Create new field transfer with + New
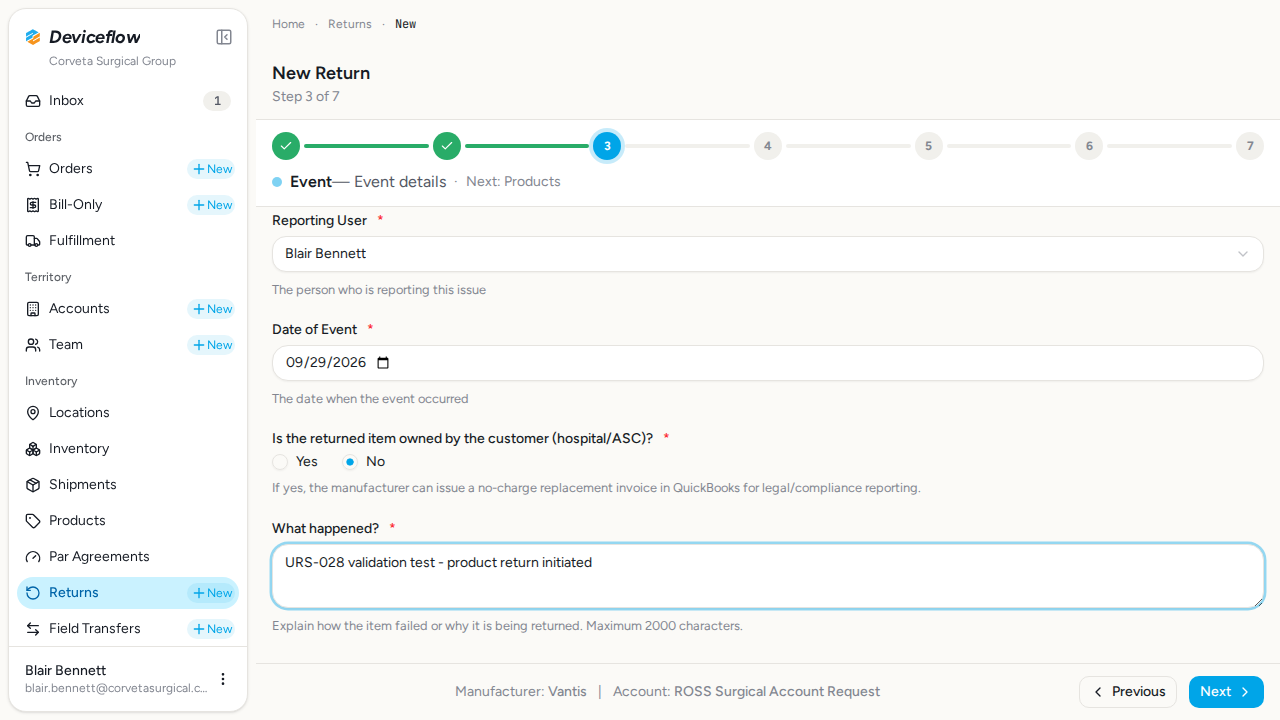Screen dimensions: 1280x720 point(212,629)
